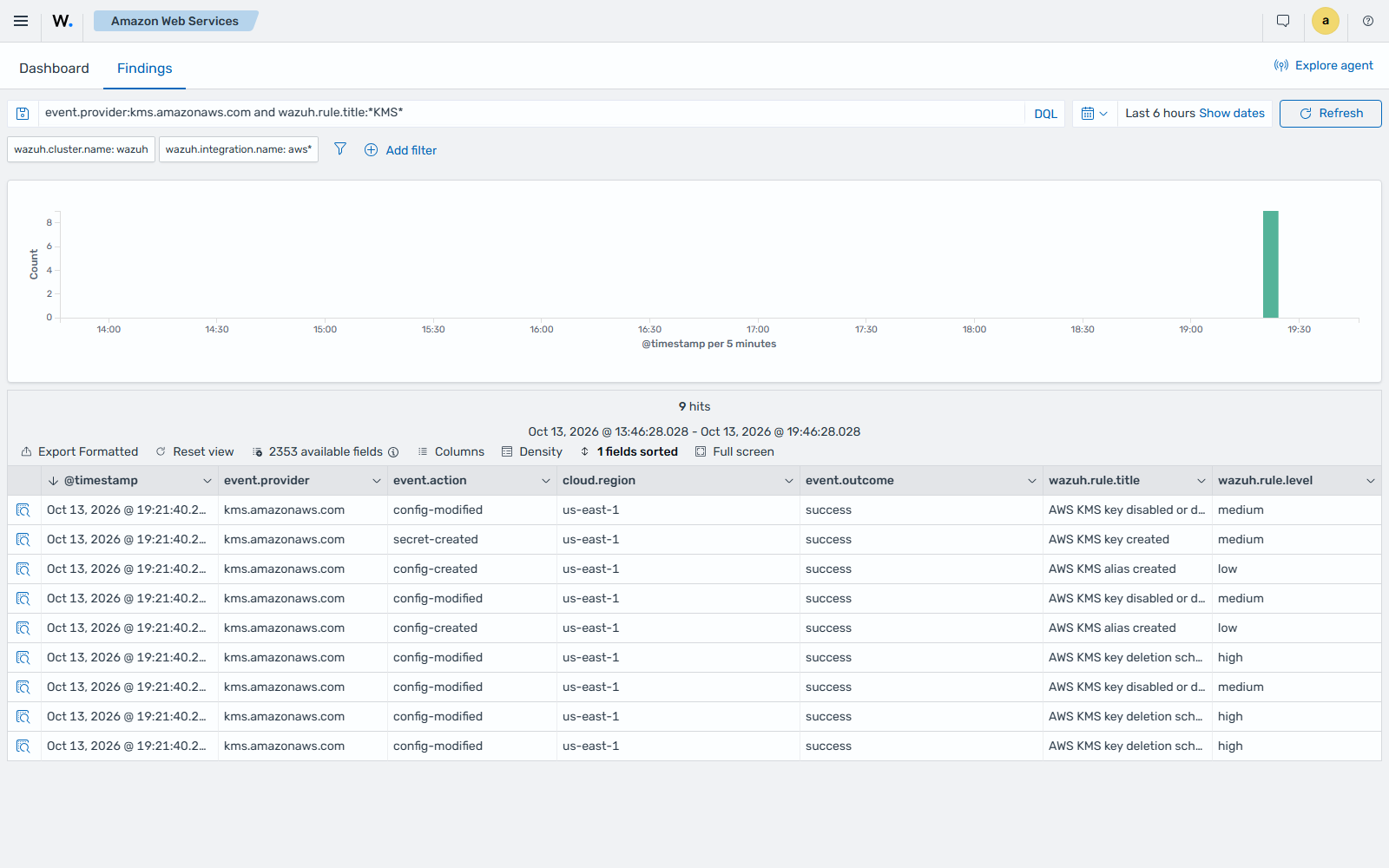Open the help question mark icon

point(1368,21)
